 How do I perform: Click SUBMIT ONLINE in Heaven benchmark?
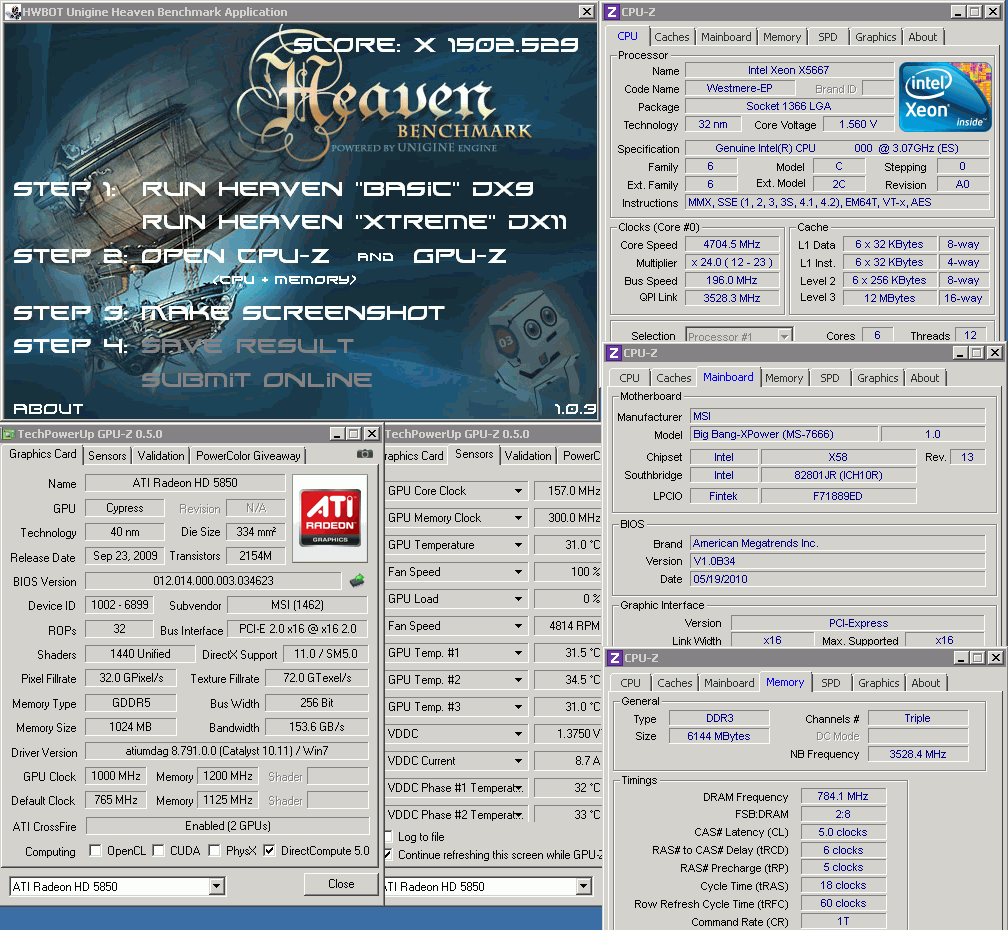256,380
